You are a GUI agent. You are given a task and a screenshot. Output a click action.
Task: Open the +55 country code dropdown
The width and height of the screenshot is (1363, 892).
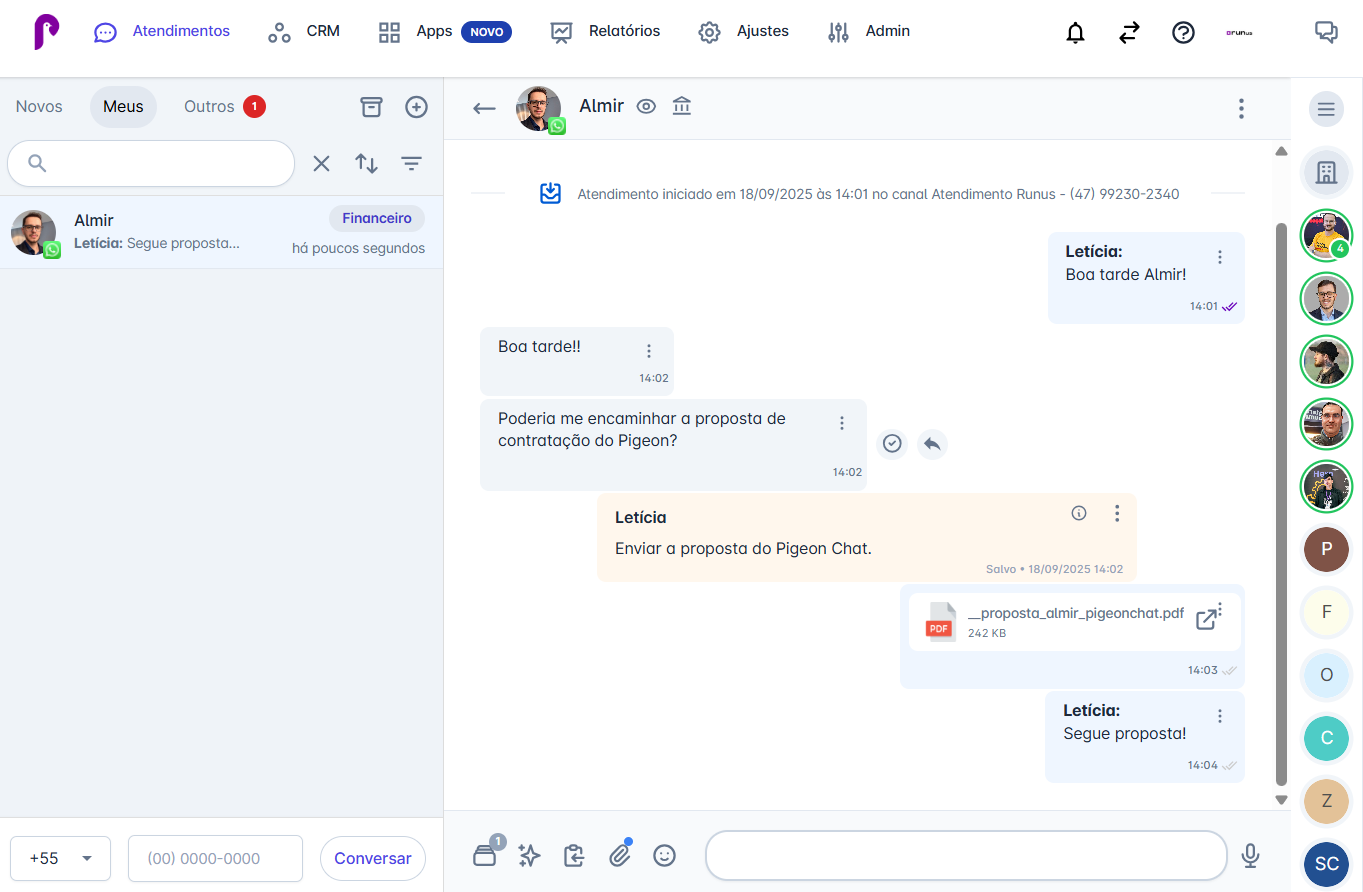tap(60, 858)
